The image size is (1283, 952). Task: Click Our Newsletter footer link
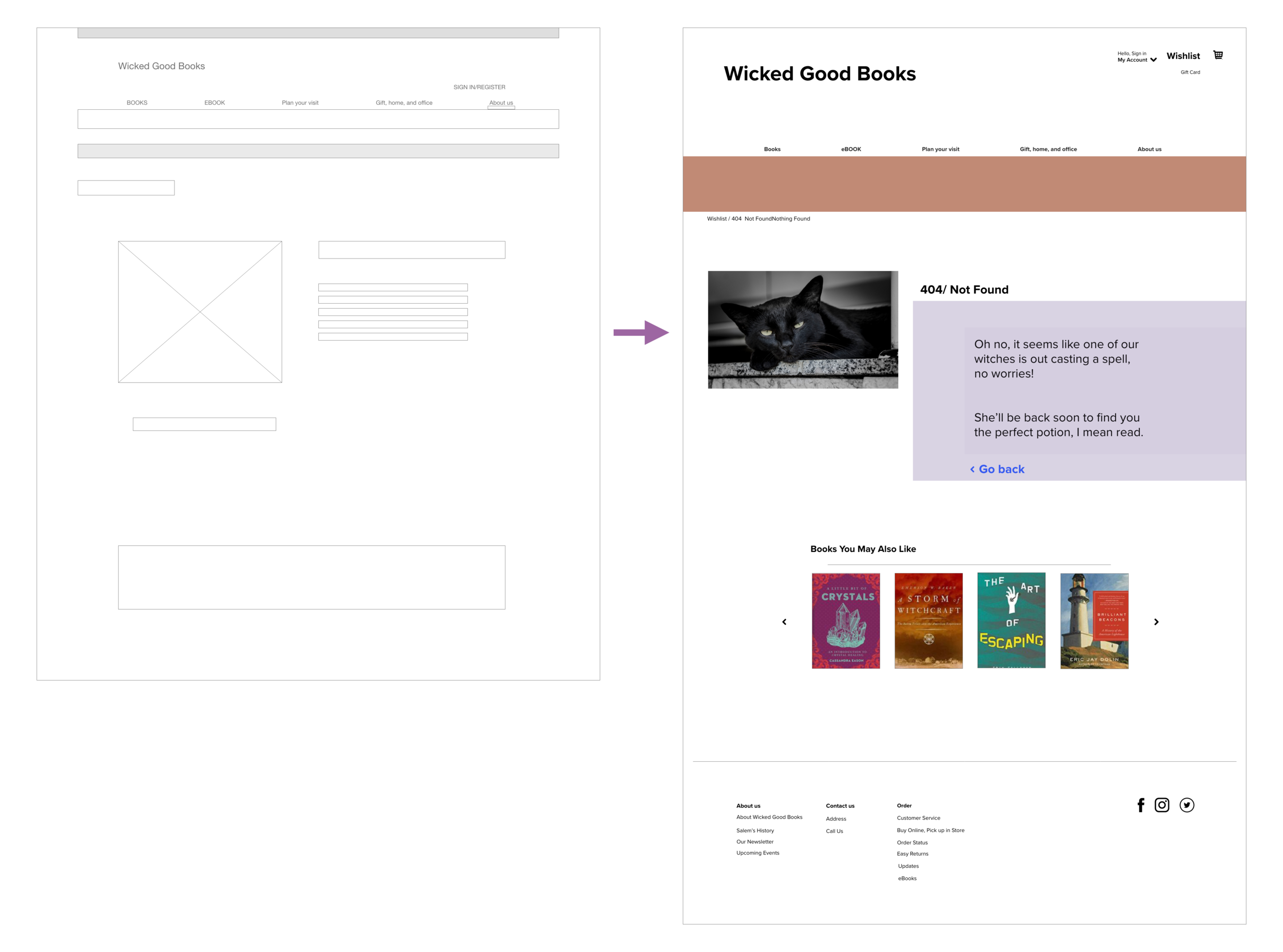point(754,842)
